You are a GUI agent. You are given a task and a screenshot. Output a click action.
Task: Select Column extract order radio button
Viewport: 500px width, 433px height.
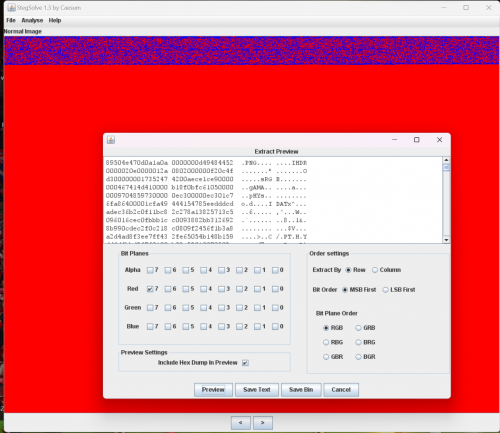[x=375, y=270]
